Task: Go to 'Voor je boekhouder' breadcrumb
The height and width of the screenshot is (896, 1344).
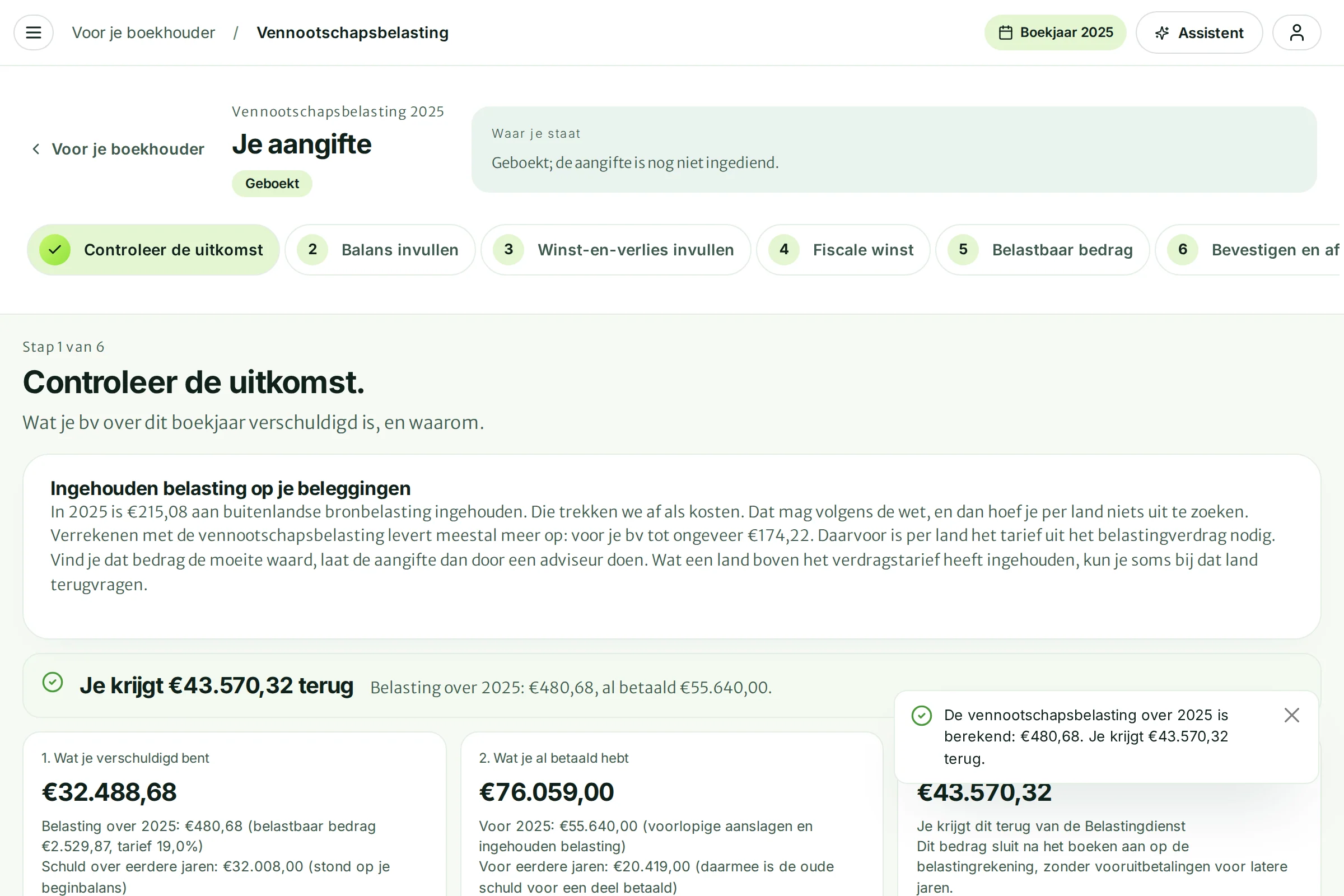Action: (143, 32)
